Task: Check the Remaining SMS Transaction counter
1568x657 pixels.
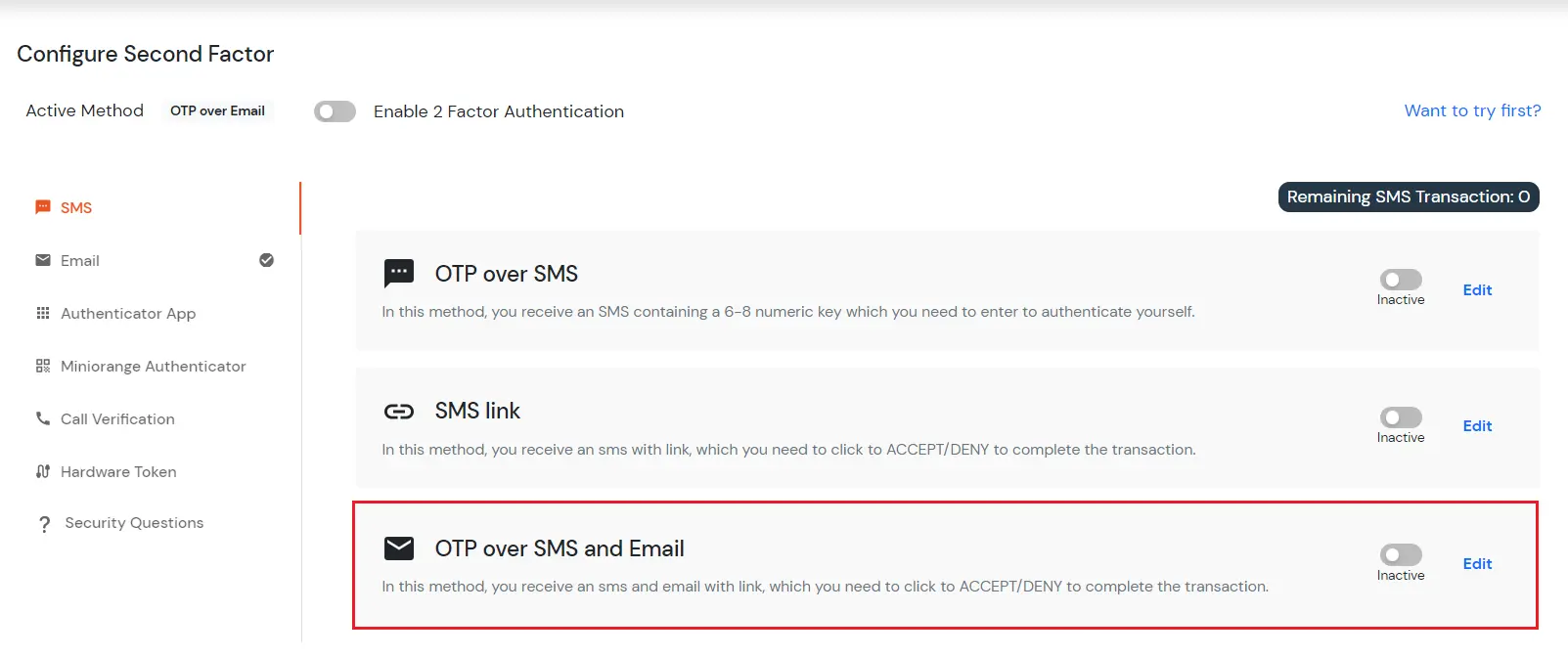Action: coord(1408,197)
